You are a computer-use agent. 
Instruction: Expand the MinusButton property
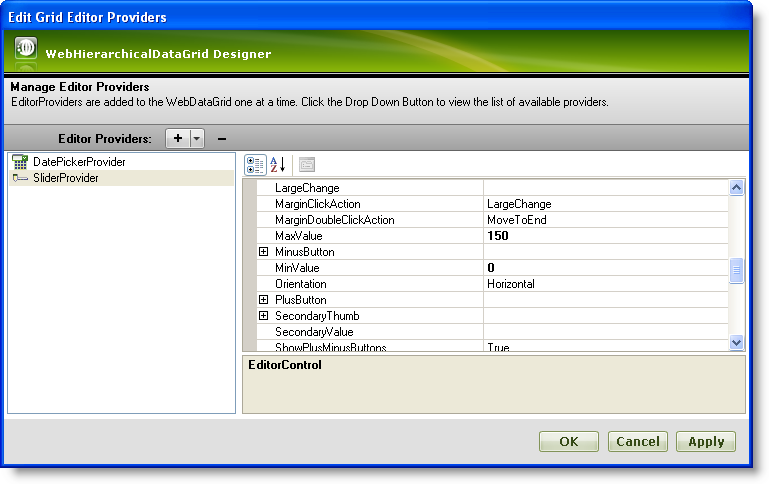(x=263, y=252)
